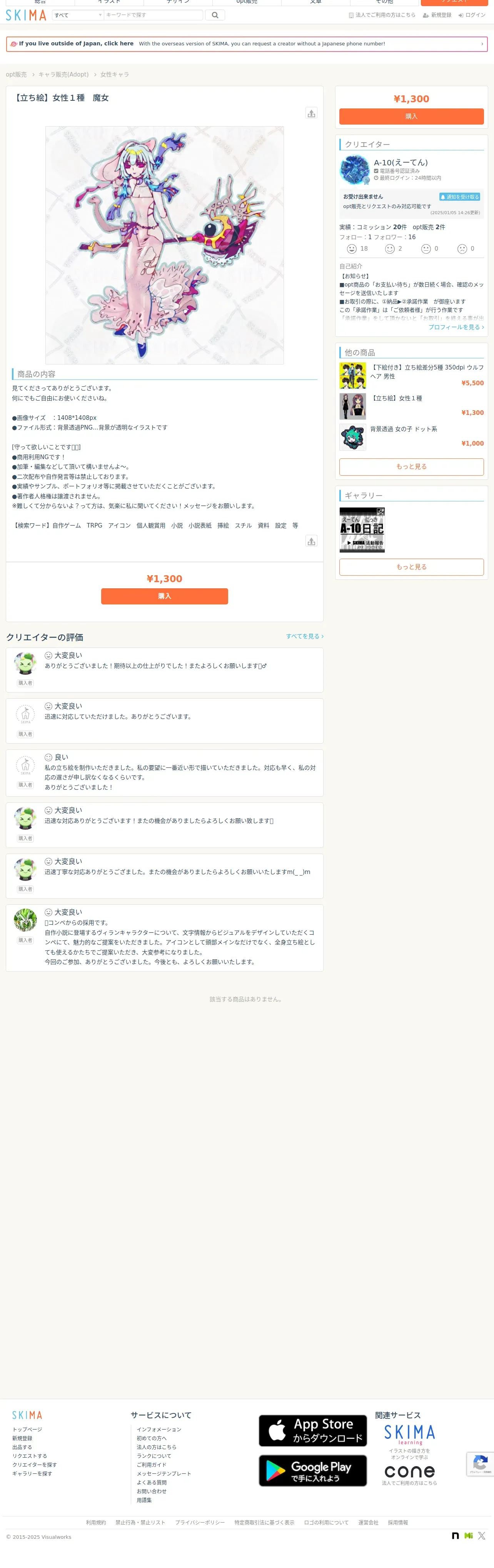Click the reviewer avatar on the コンペからの採用です review
The height and width of the screenshot is (1568, 494).
[x=25, y=920]
